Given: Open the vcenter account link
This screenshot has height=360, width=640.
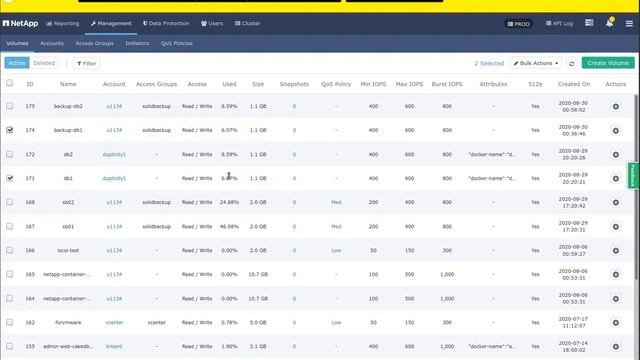Looking at the screenshot, I should pyautogui.click(x=114, y=322).
